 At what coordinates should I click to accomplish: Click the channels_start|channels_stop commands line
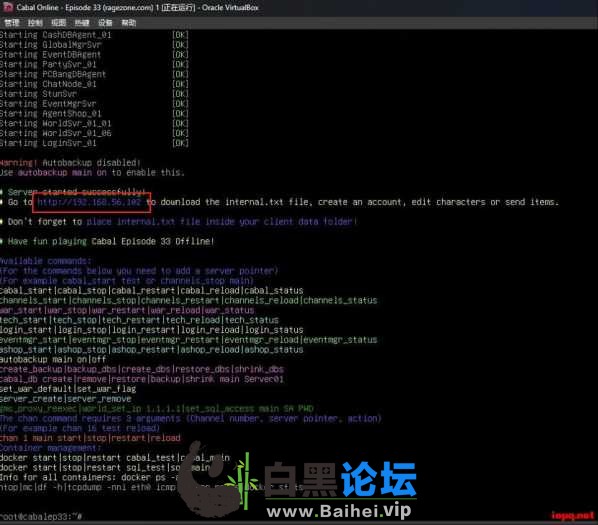[x=188, y=300]
